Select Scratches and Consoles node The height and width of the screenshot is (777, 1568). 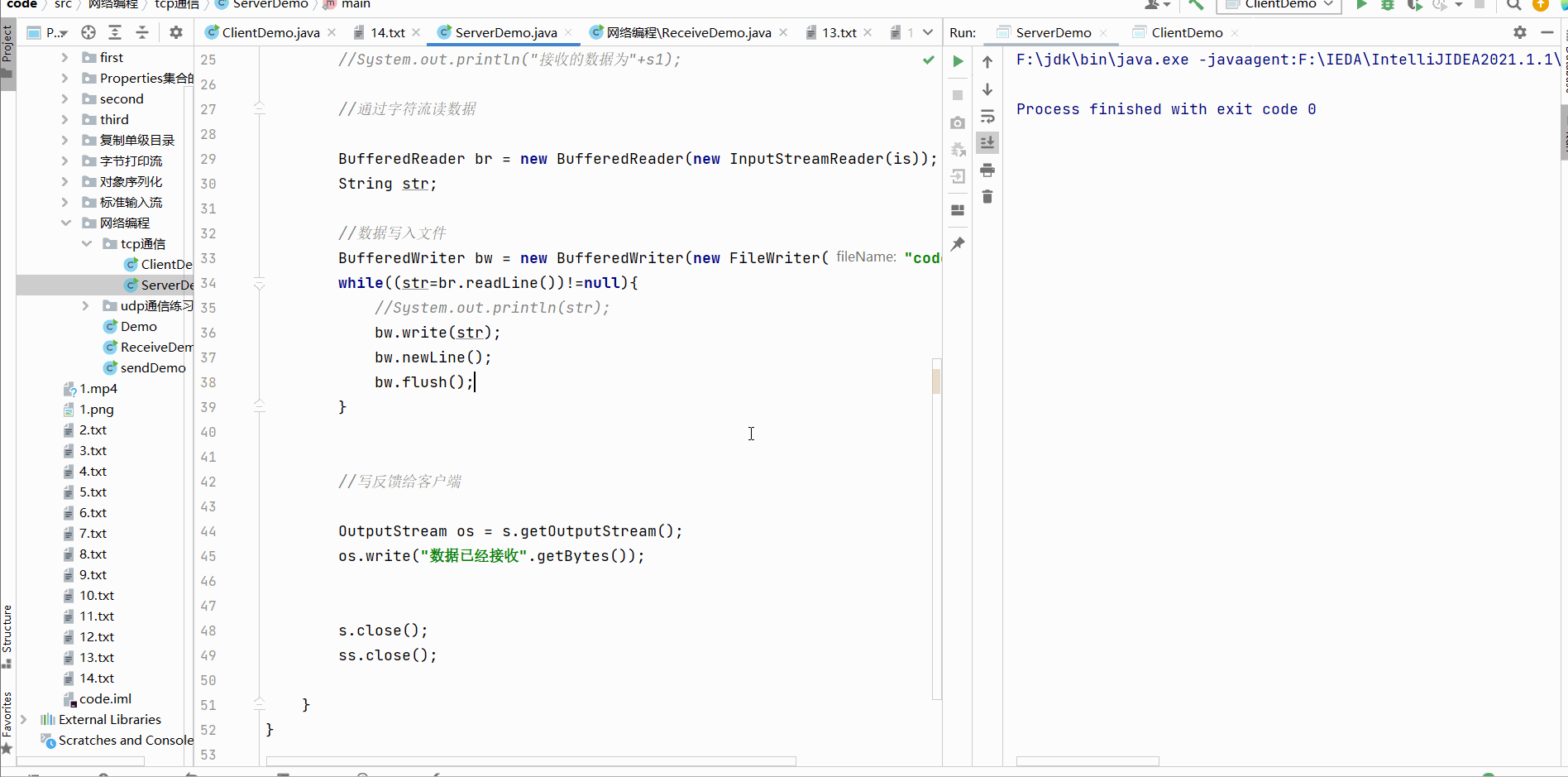click(x=117, y=740)
